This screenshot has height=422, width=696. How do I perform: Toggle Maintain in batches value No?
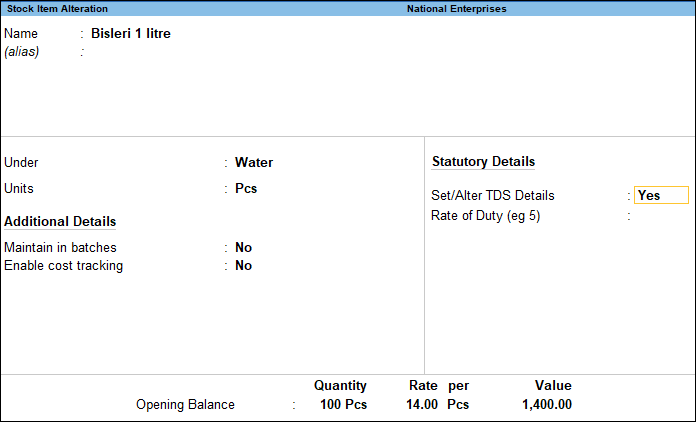tap(243, 247)
